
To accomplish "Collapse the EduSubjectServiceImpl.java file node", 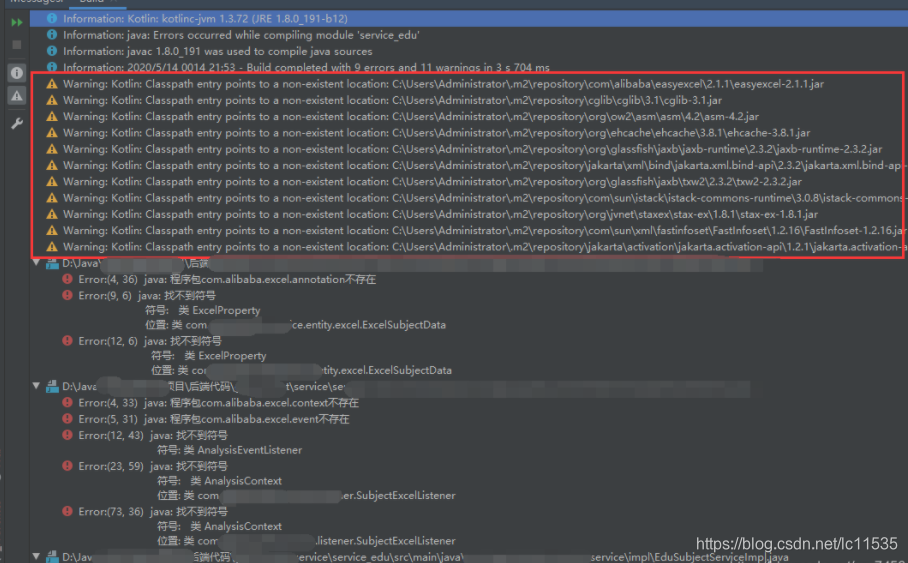I will tap(36, 557).
